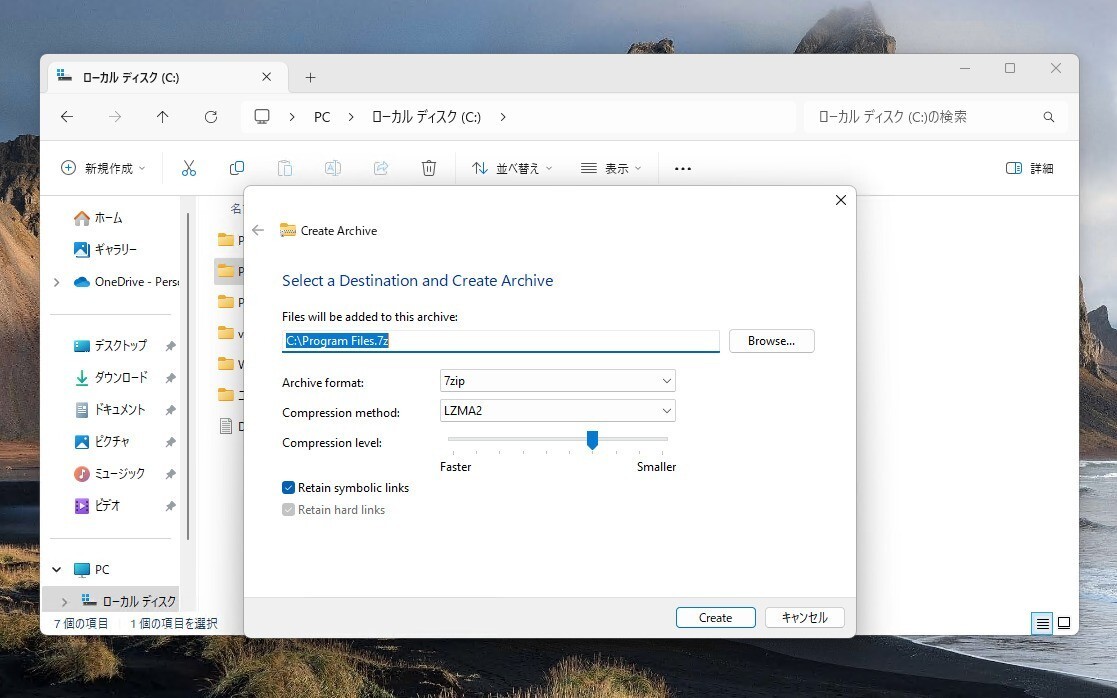This screenshot has width=1117, height=698.
Task: Click the Share icon in the toolbar
Action: (x=381, y=168)
